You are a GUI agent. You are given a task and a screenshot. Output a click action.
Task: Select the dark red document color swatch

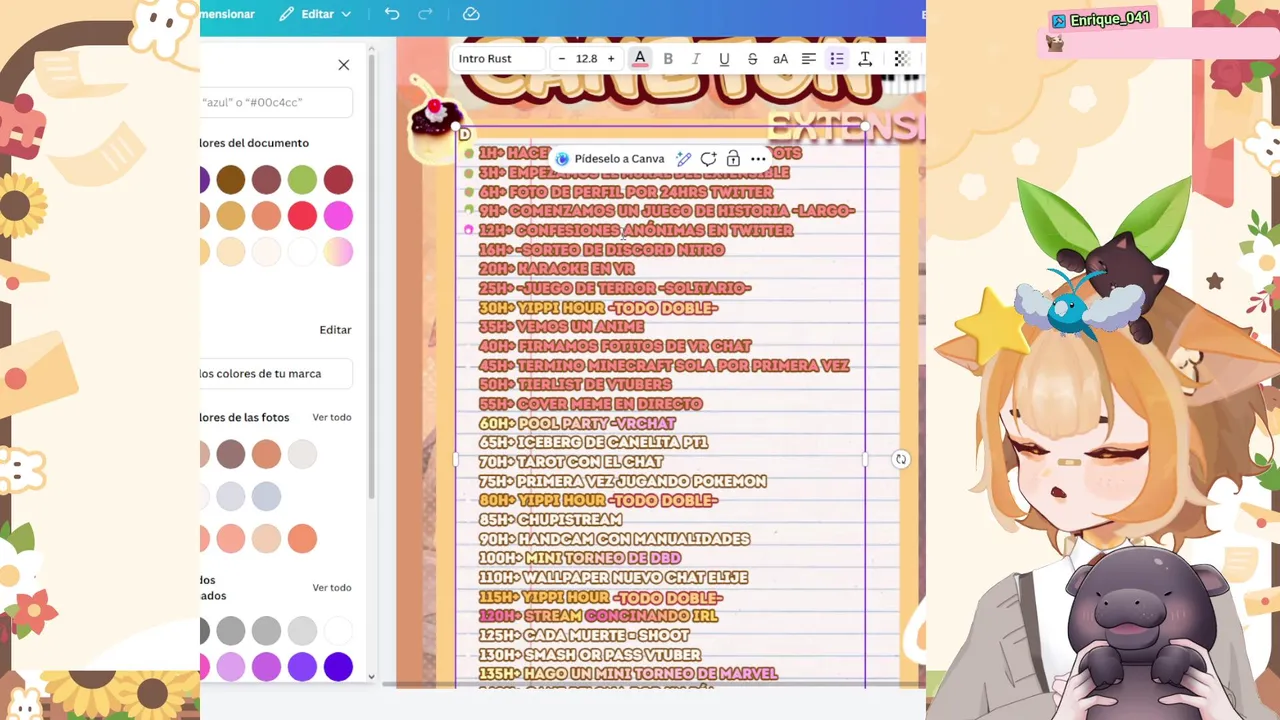(x=338, y=180)
